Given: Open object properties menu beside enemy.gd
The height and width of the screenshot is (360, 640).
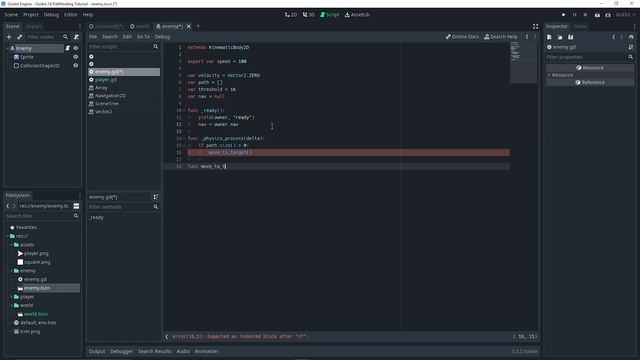Looking at the screenshot, I should (631, 47).
